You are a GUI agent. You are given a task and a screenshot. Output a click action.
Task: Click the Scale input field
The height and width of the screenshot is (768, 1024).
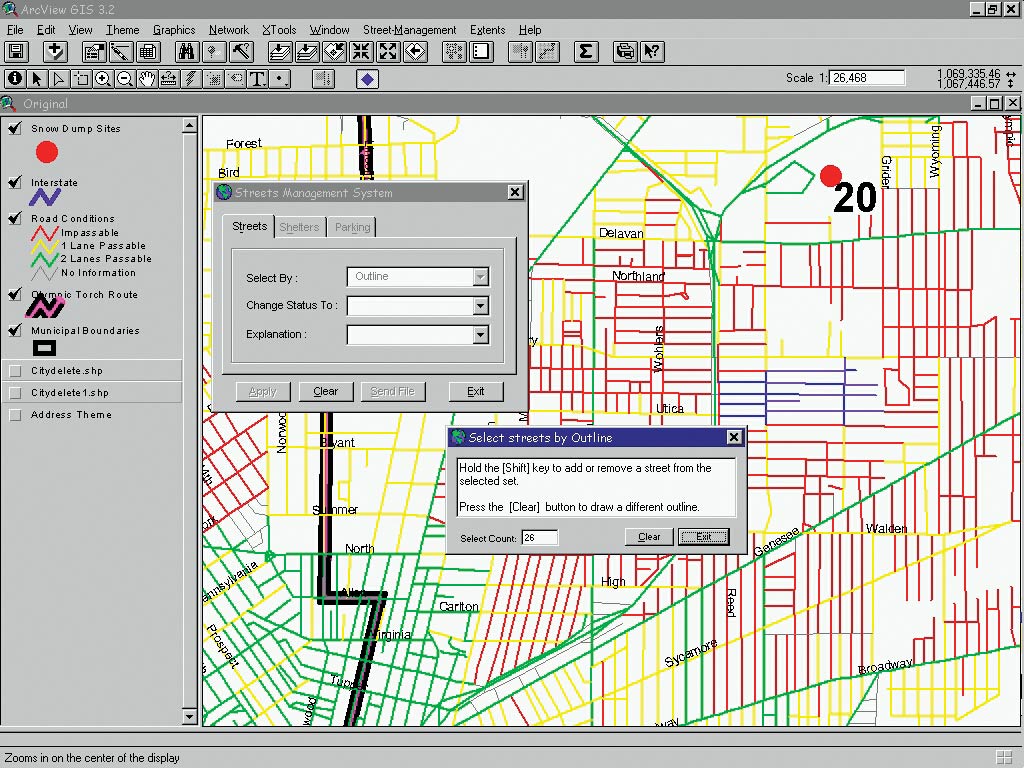867,78
